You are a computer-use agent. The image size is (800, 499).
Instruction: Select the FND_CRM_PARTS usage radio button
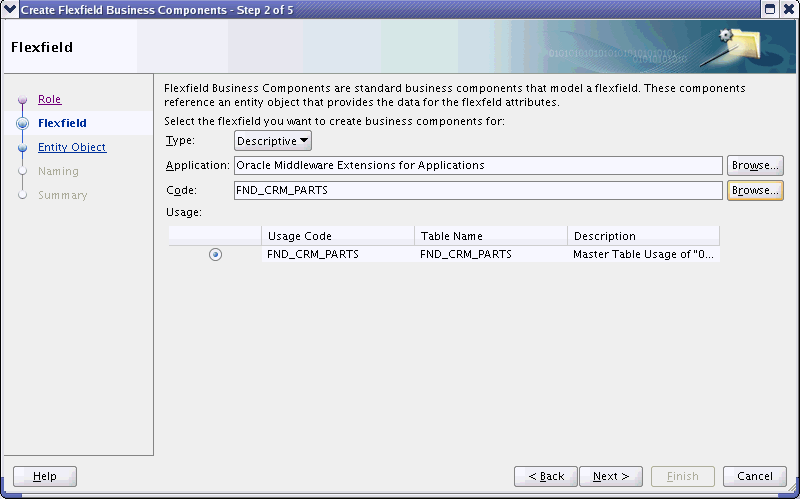pos(215,254)
